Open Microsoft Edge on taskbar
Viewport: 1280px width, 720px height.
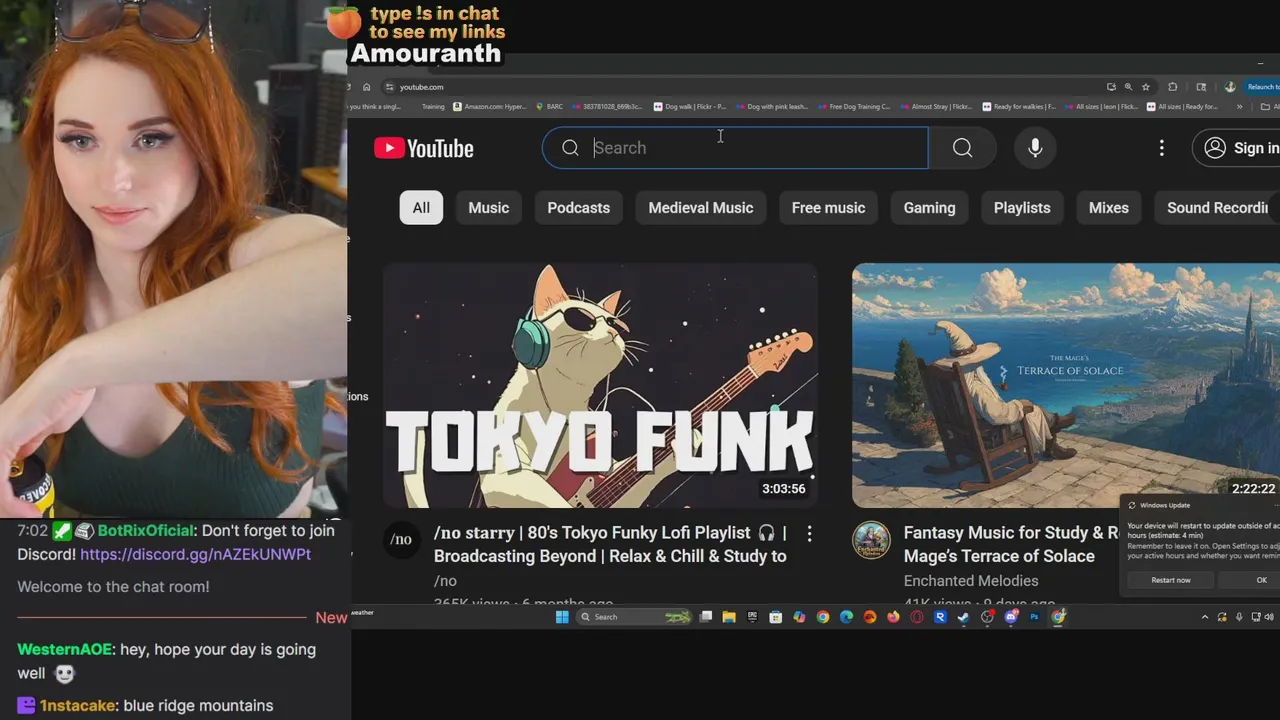846,617
